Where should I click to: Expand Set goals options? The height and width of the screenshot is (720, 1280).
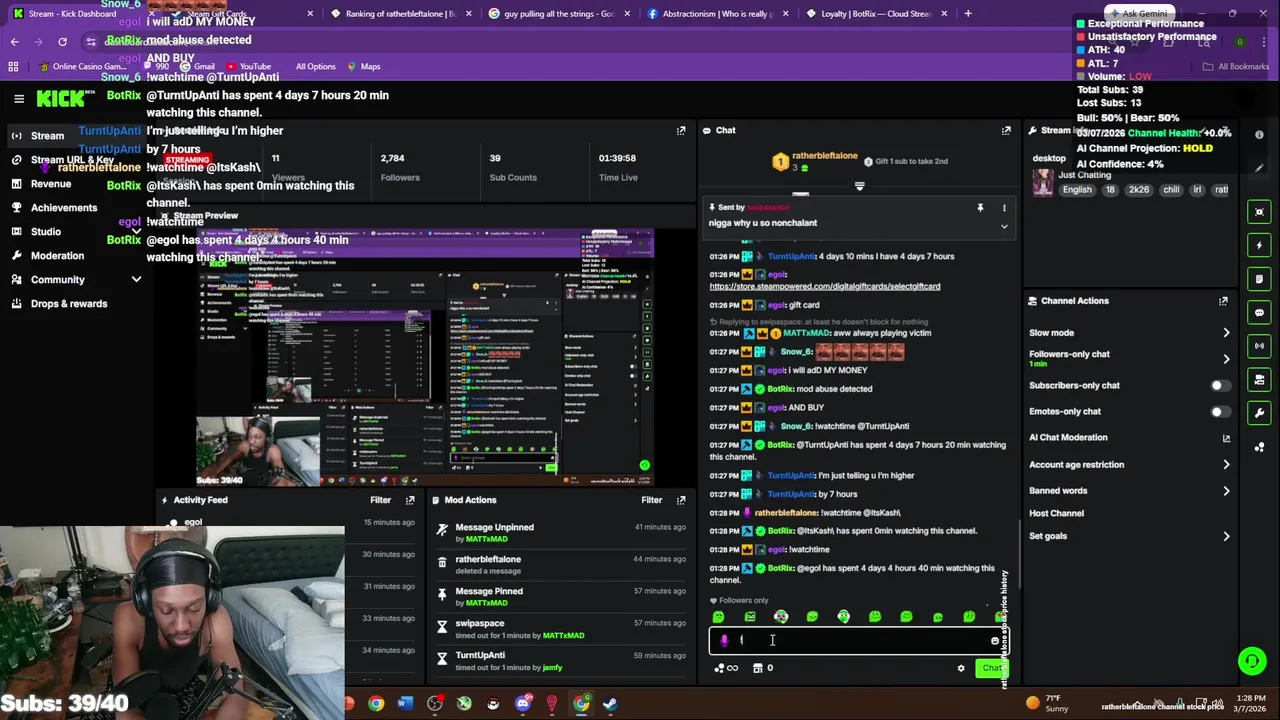(x=1227, y=536)
